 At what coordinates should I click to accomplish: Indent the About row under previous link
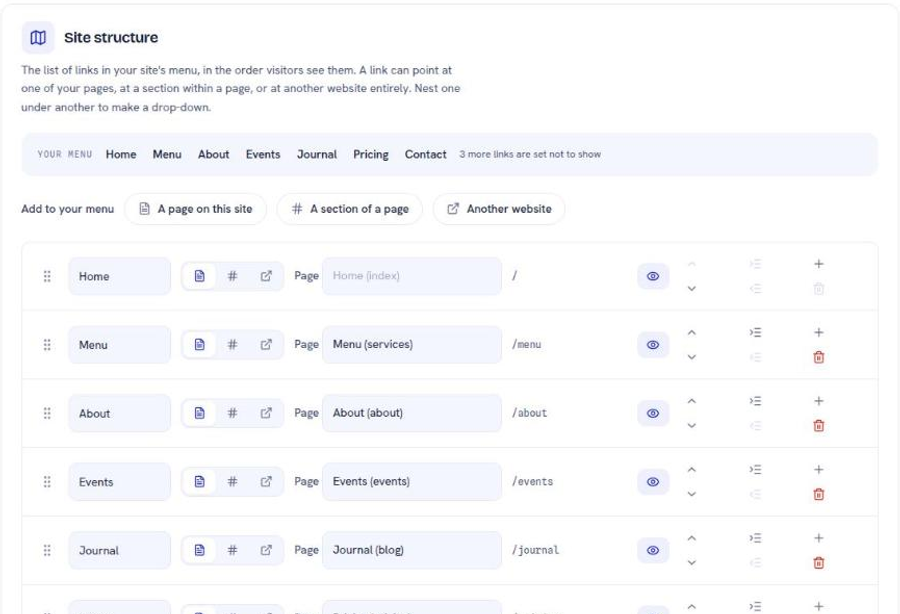[x=755, y=401]
